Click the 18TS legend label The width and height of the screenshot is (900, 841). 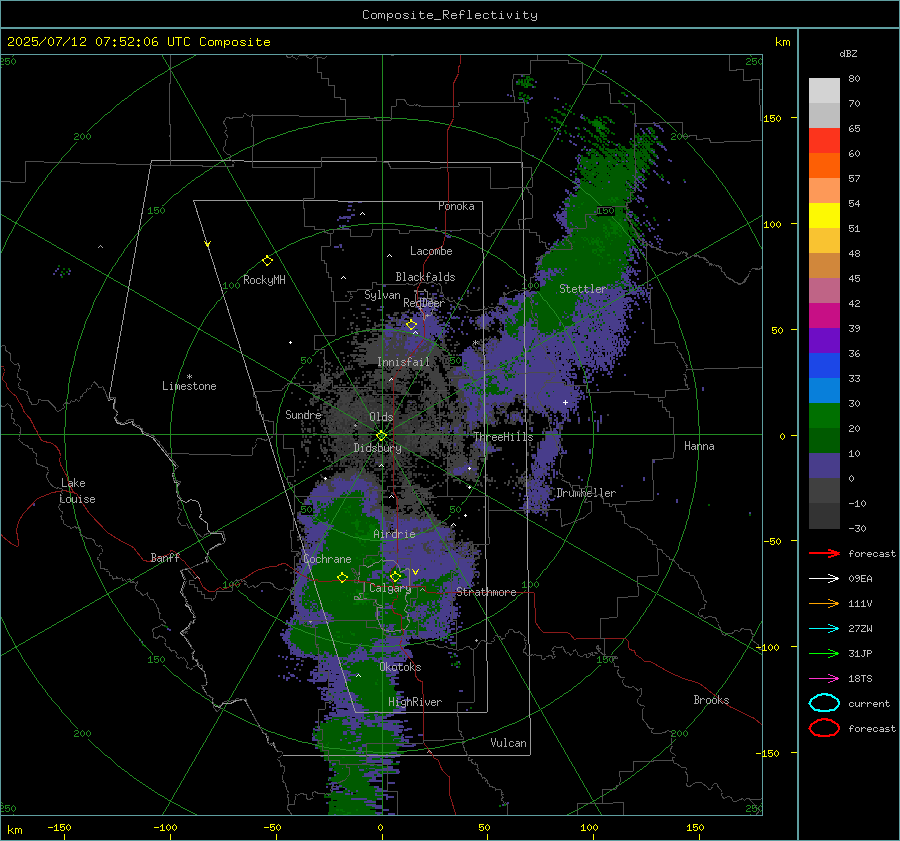[860, 679]
